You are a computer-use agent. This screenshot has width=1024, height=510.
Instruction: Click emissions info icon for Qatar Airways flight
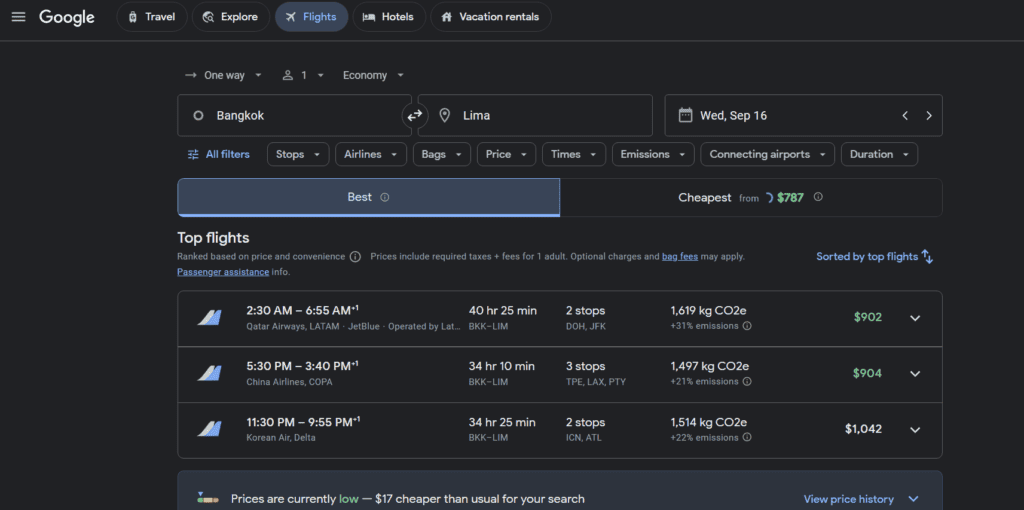pyautogui.click(x=747, y=326)
